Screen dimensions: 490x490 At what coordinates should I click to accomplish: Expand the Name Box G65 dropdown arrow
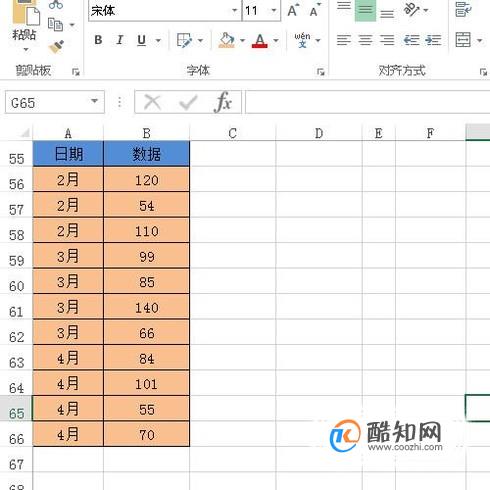[95, 101]
